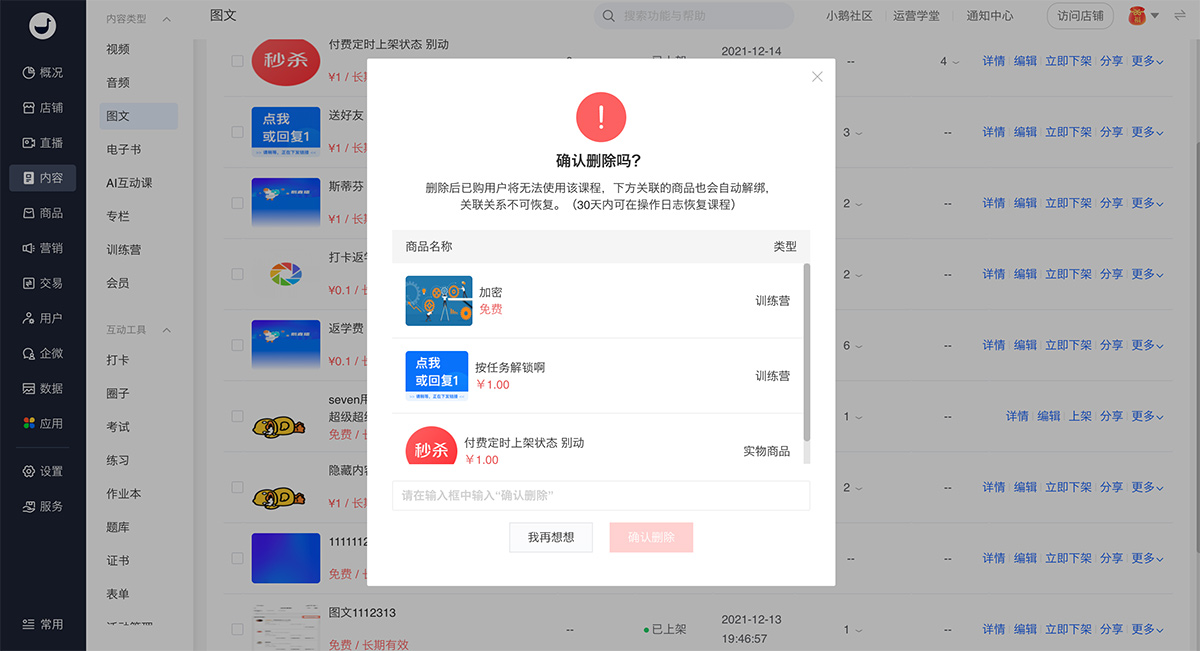Close the delete confirmation dialog
Screen dimensions: 1200x651
817,77
